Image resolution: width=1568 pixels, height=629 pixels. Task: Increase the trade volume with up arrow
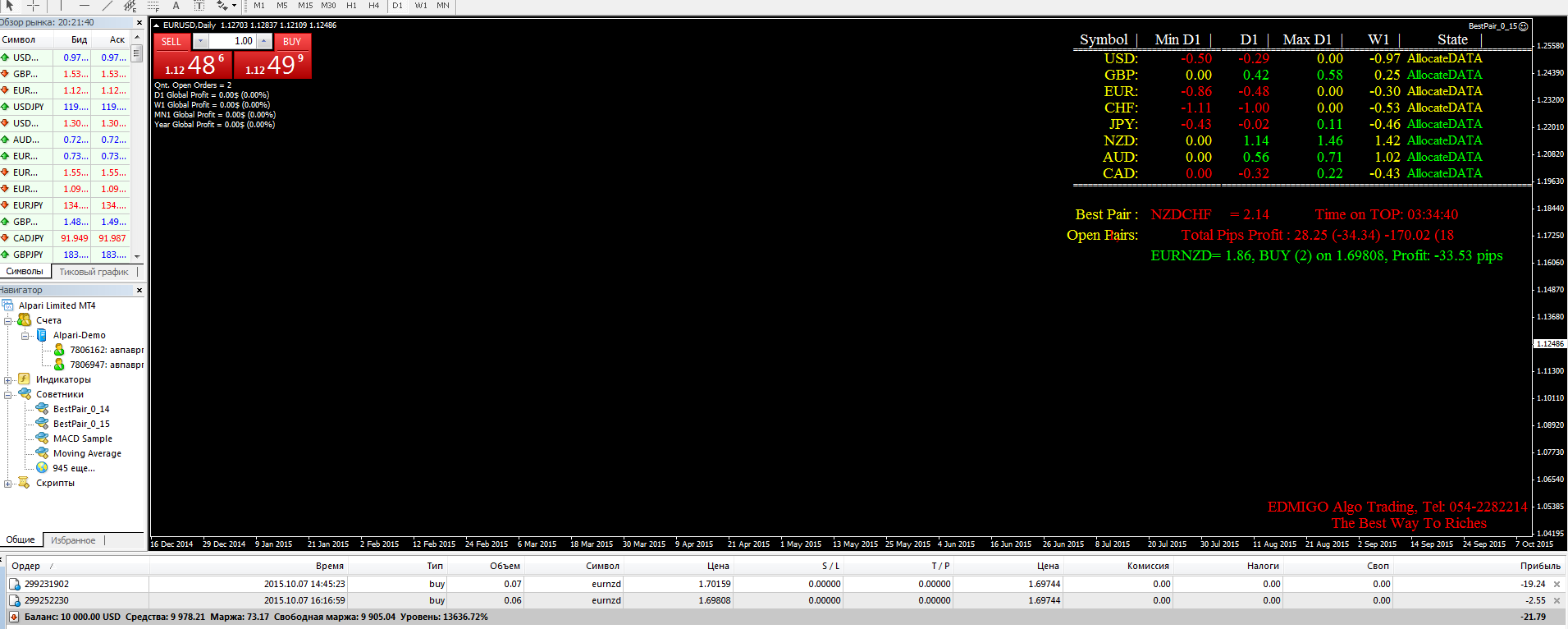263,41
